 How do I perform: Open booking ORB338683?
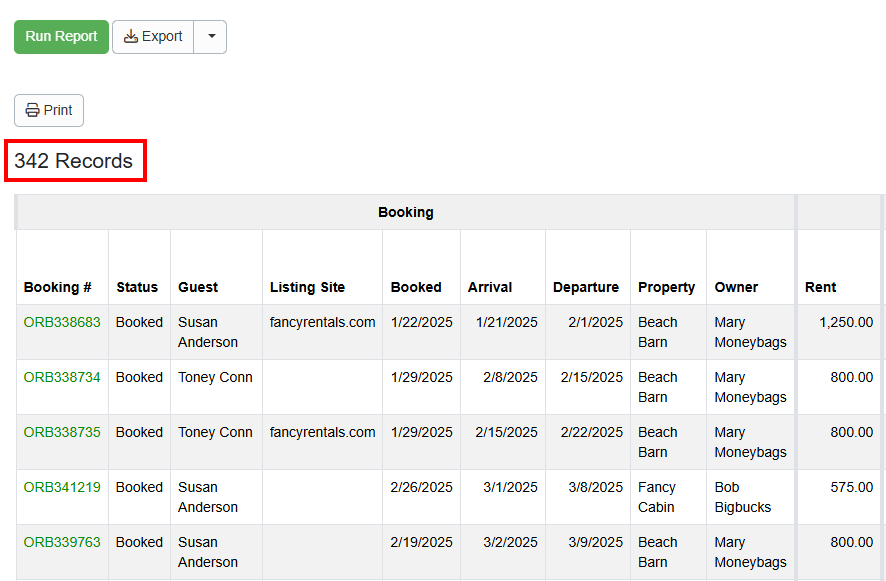[x=62, y=322]
